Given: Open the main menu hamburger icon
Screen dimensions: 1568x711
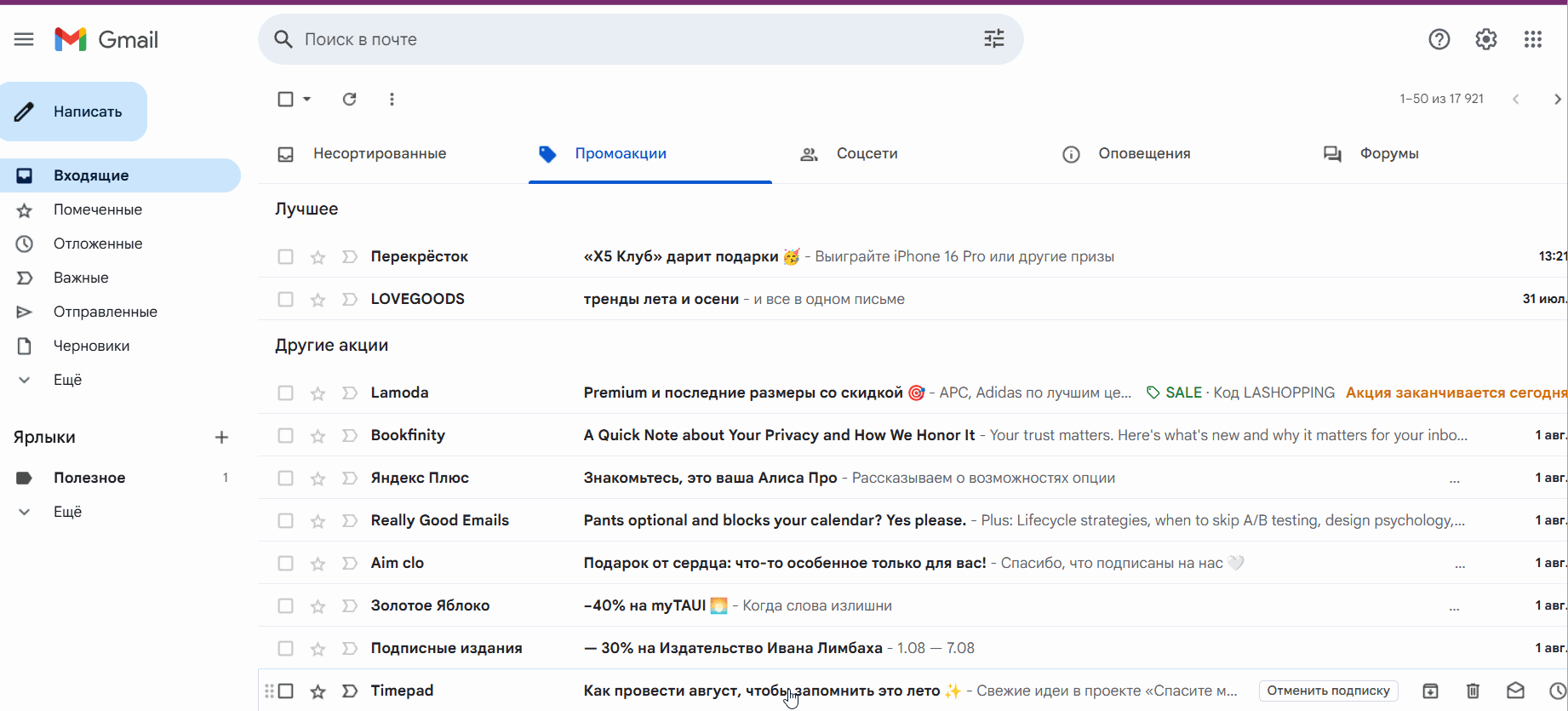Looking at the screenshot, I should [x=24, y=39].
